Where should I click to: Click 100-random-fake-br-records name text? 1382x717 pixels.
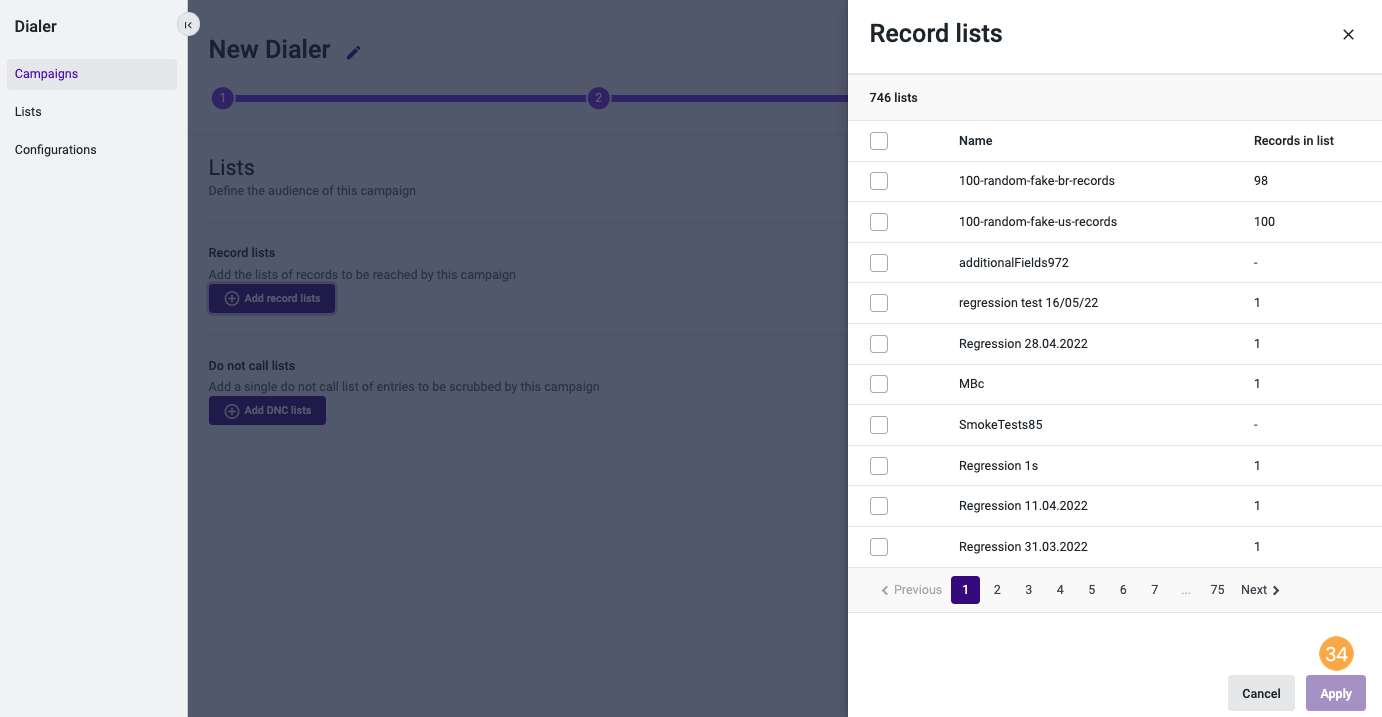click(1037, 181)
